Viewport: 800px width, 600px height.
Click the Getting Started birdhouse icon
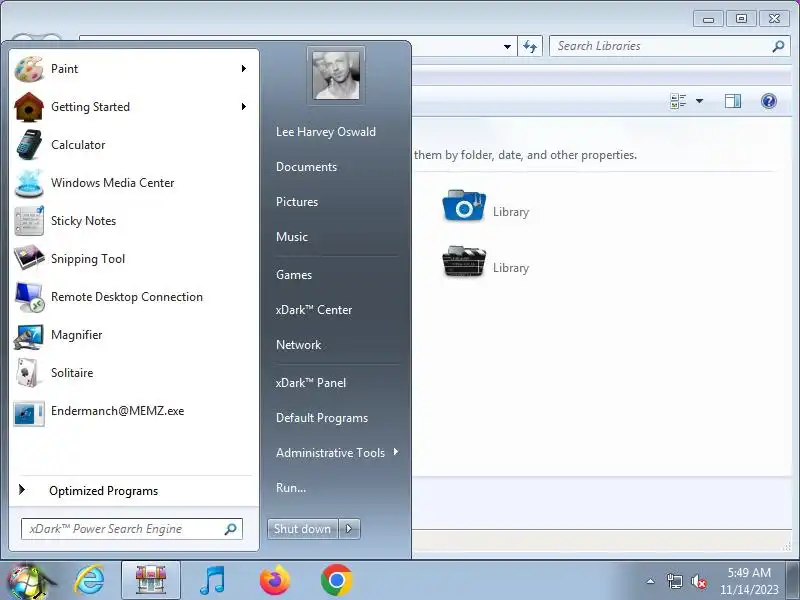click(x=29, y=107)
